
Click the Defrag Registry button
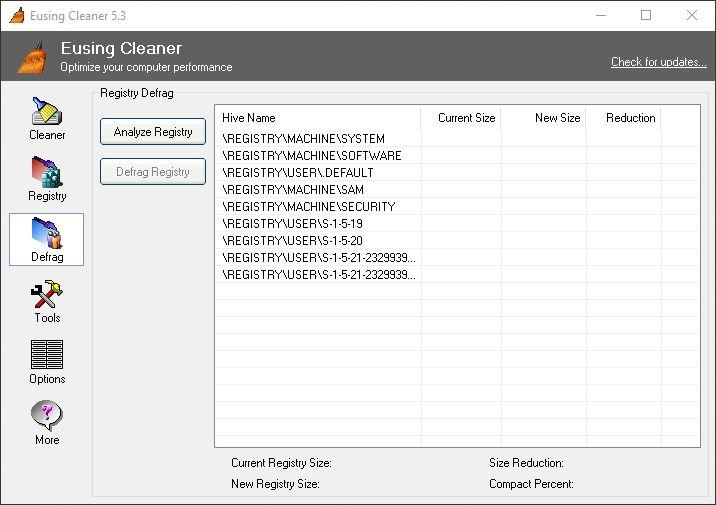153,172
